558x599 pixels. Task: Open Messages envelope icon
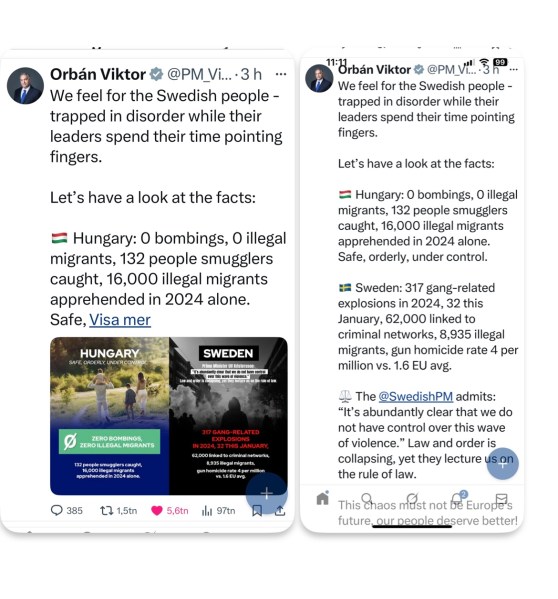click(x=501, y=499)
